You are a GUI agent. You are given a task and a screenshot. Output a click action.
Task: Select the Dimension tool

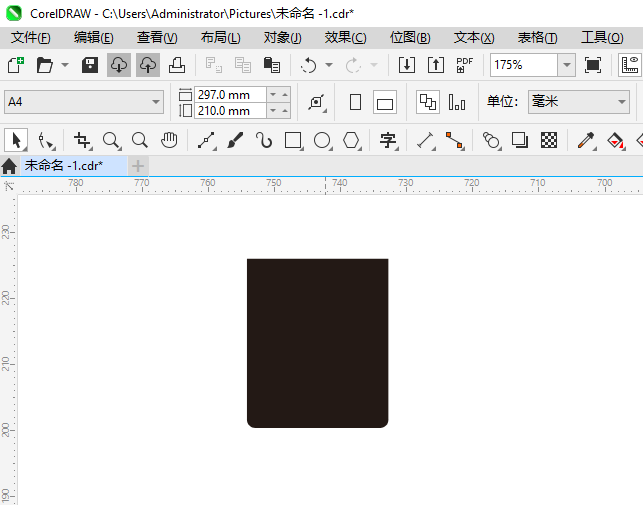pos(426,140)
